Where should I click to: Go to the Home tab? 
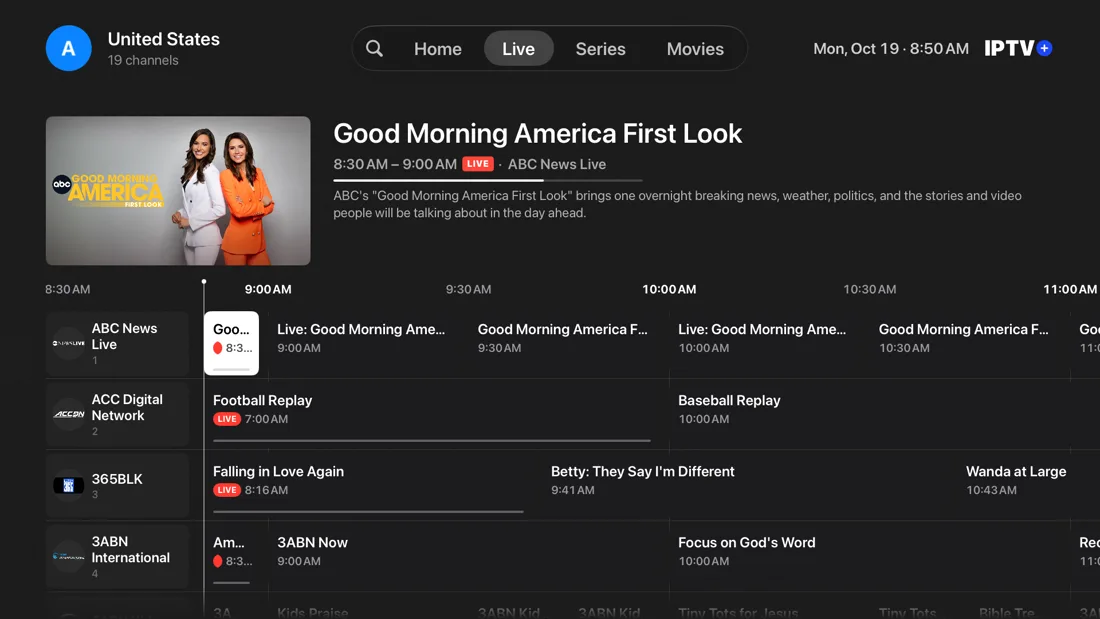point(438,48)
